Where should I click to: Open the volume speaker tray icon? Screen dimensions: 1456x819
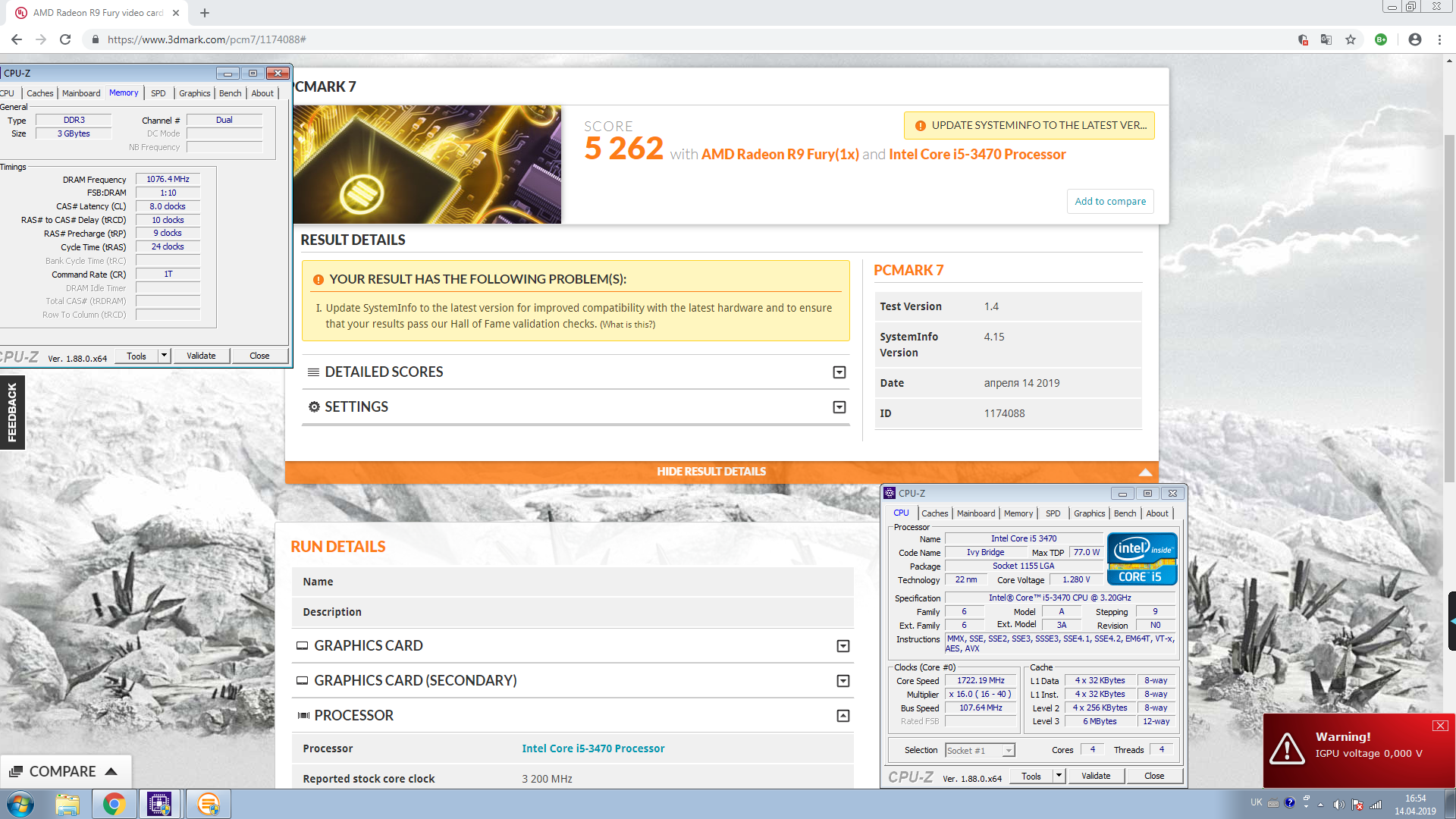1338,804
